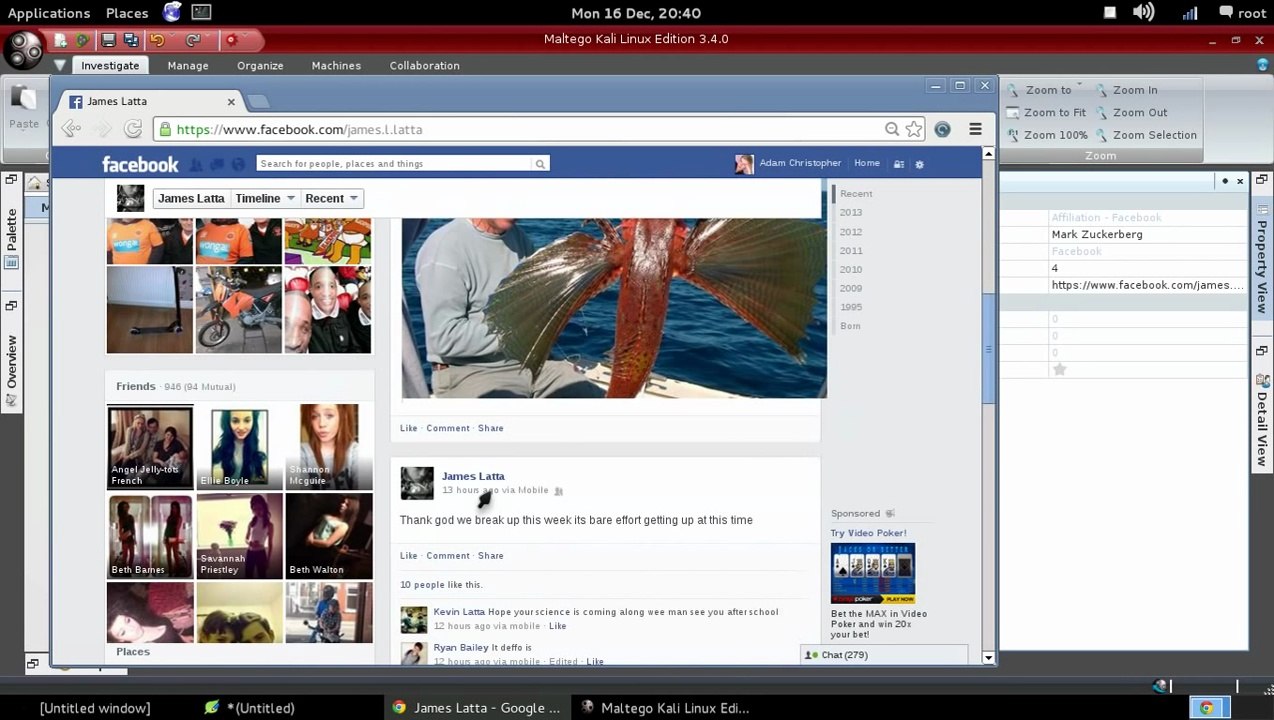
Task: Bookmark the page with the star icon
Action: pos(914,129)
